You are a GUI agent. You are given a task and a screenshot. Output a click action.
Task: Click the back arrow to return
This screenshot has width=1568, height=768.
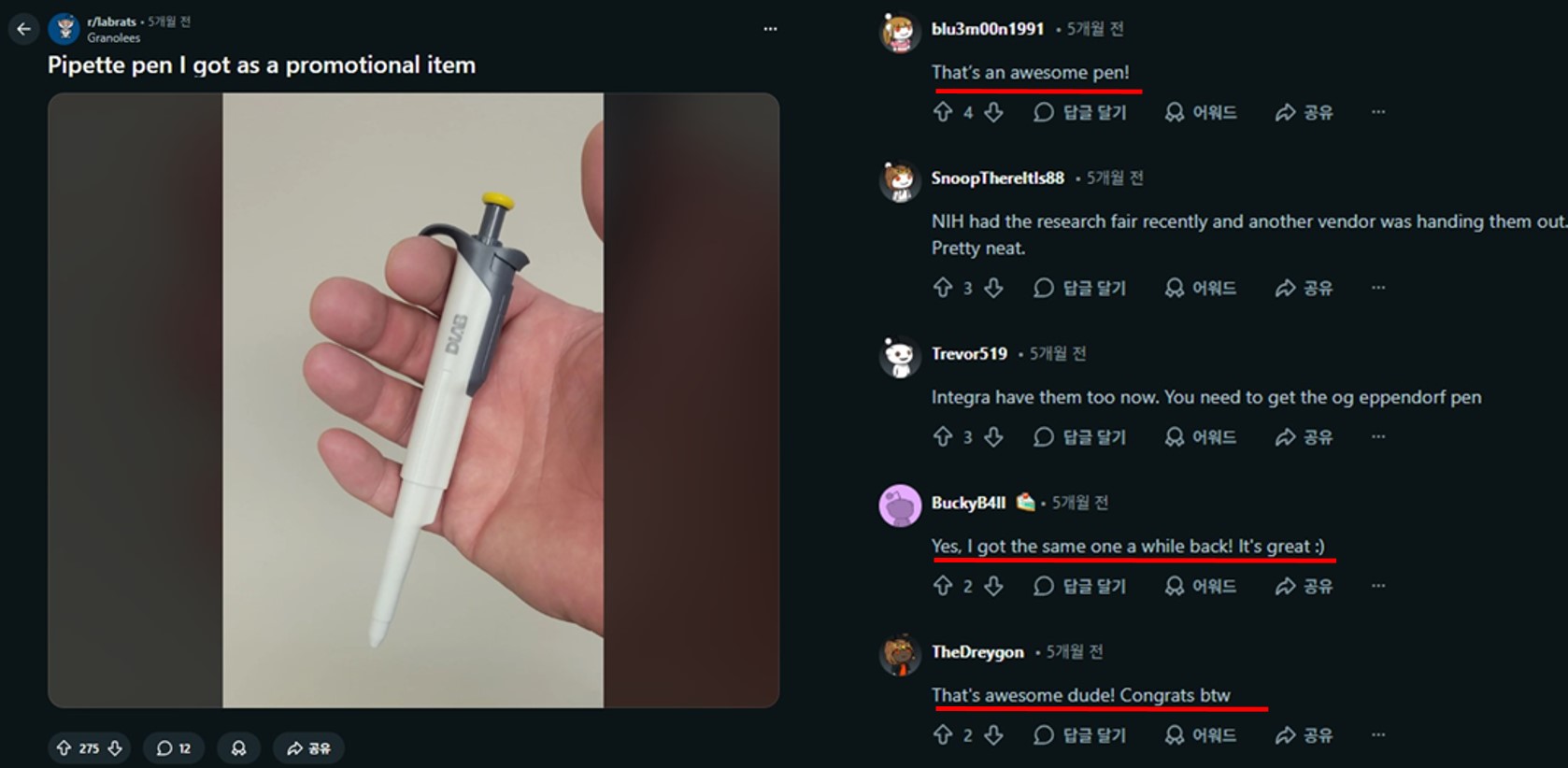(x=23, y=28)
